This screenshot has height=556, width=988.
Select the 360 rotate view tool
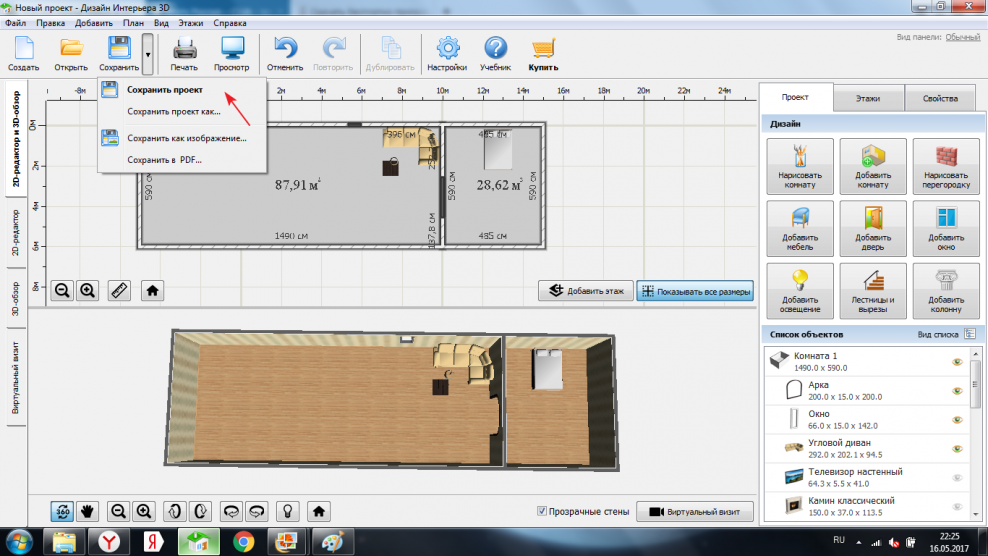(x=62, y=511)
